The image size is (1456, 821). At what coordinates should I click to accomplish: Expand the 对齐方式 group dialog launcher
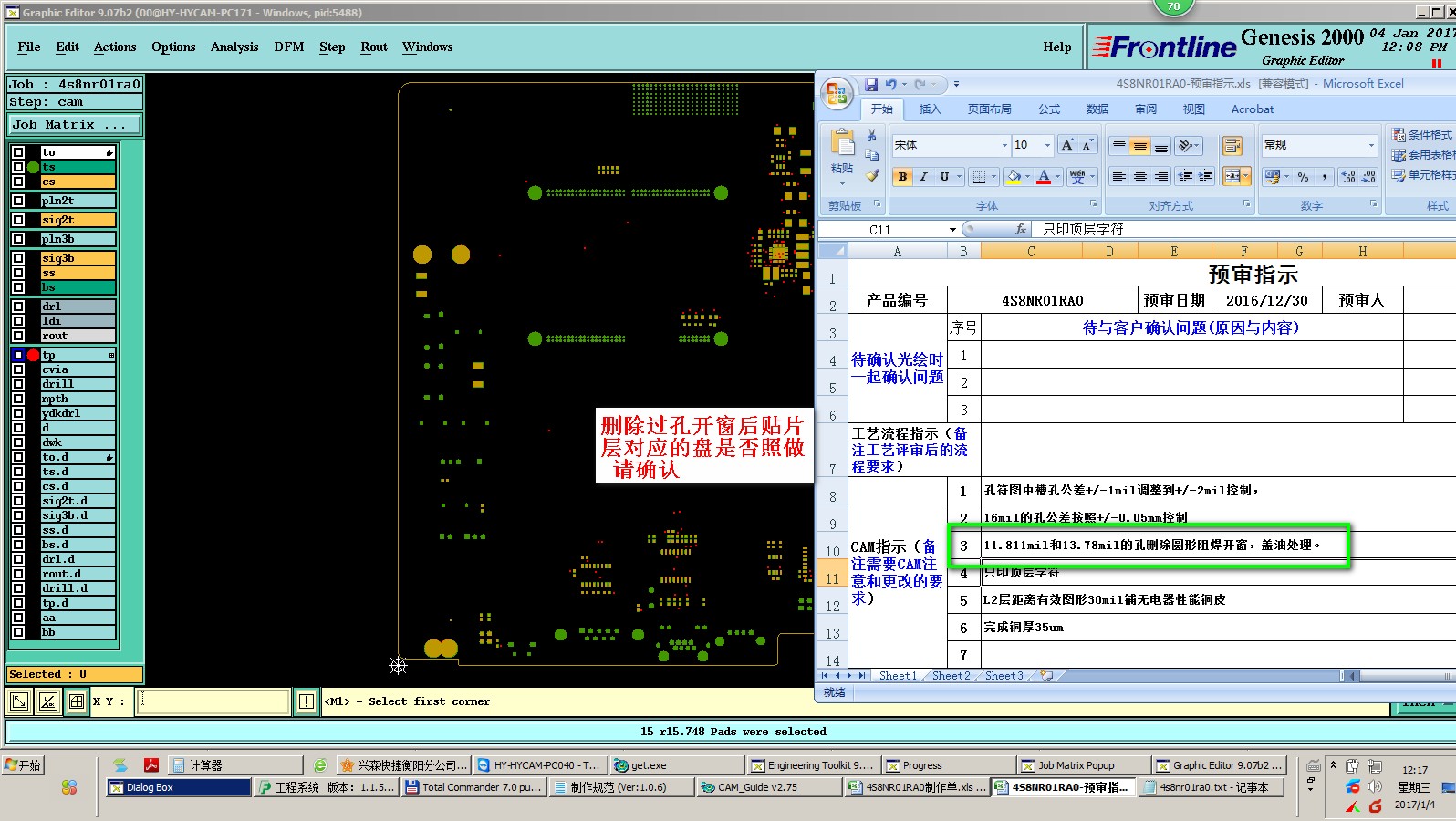[x=1246, y=205]
